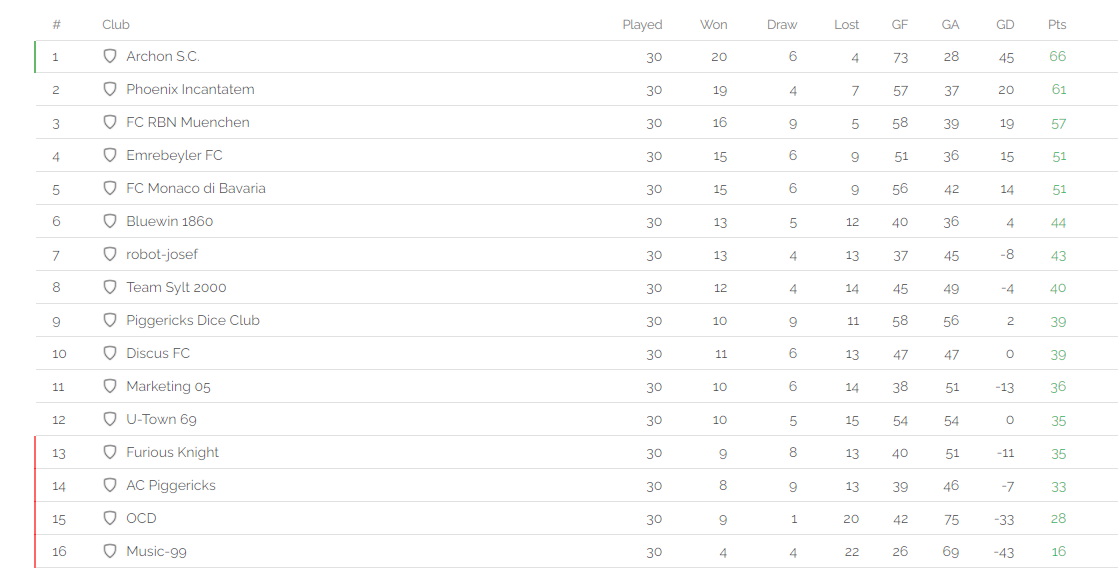1118x581 pixels.
Task: Click the shield icon beside robot-josef
Action: tap(110, 254)
